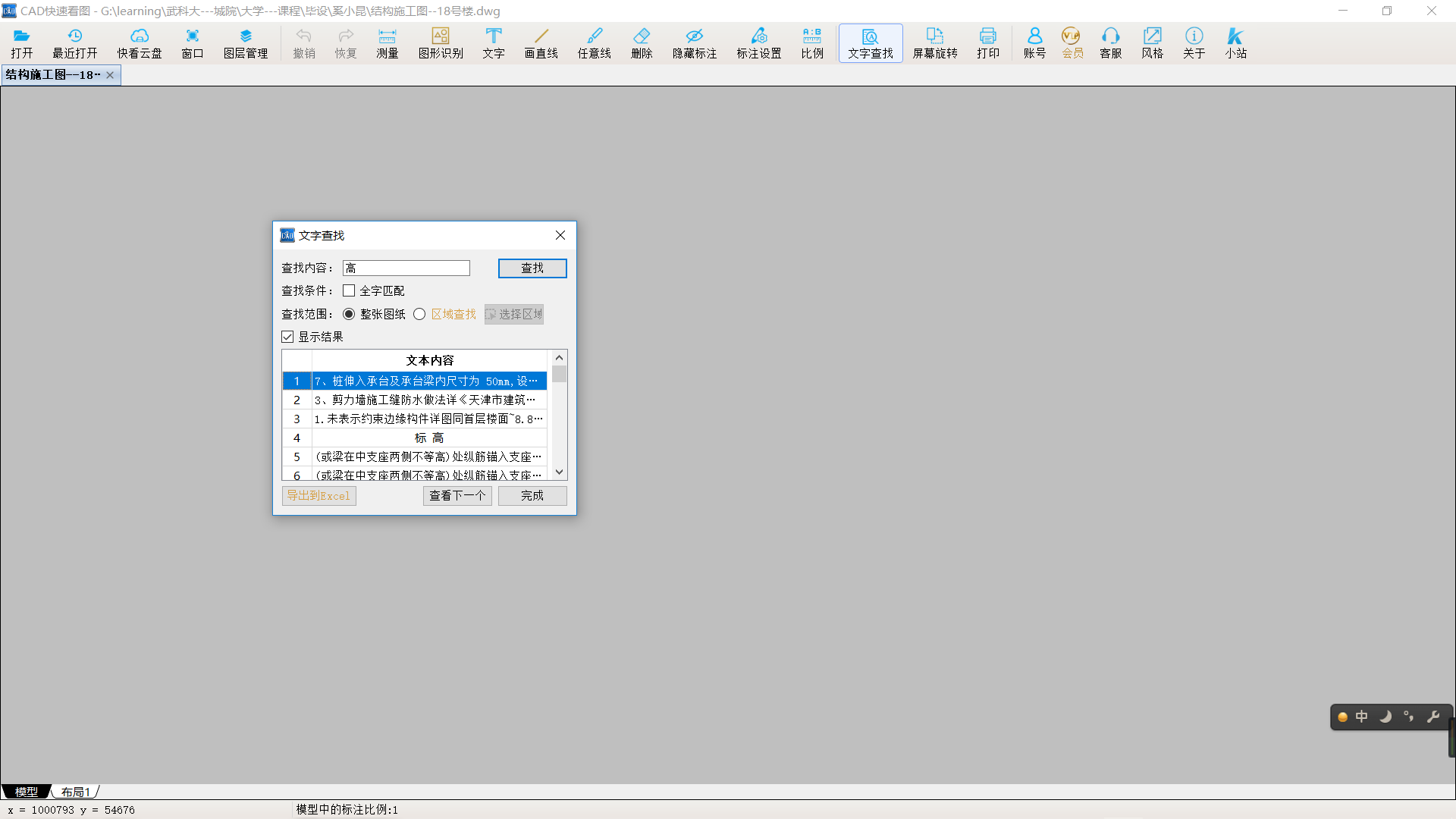Image resolution: width=1456 pixels, height=819 pixels.
Task: Click 导出到Excel export button
Action: 319,496
